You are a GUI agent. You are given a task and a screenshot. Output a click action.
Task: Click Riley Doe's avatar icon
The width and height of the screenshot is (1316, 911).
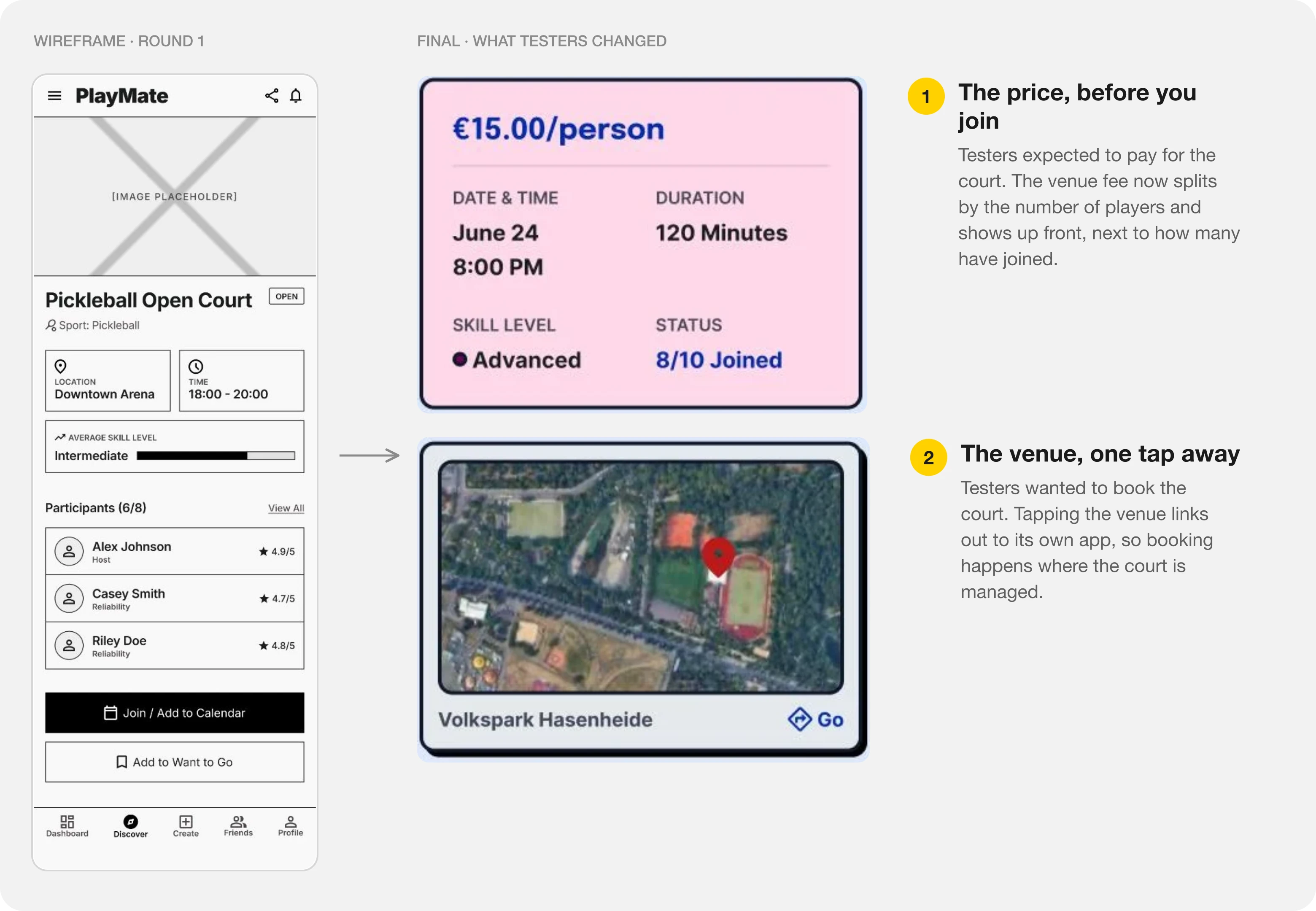[x=69, y=646]
